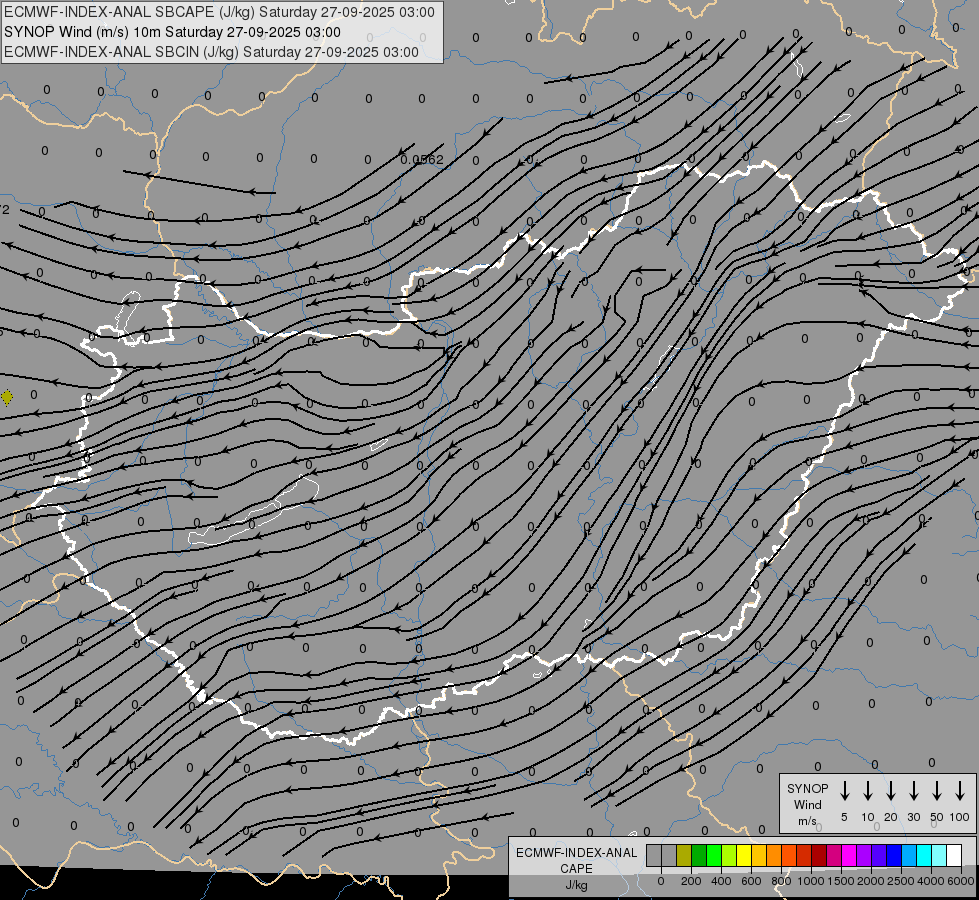Click the 4000 tick label on CAPE scale
979x900 pixels.
coord(931,881)
